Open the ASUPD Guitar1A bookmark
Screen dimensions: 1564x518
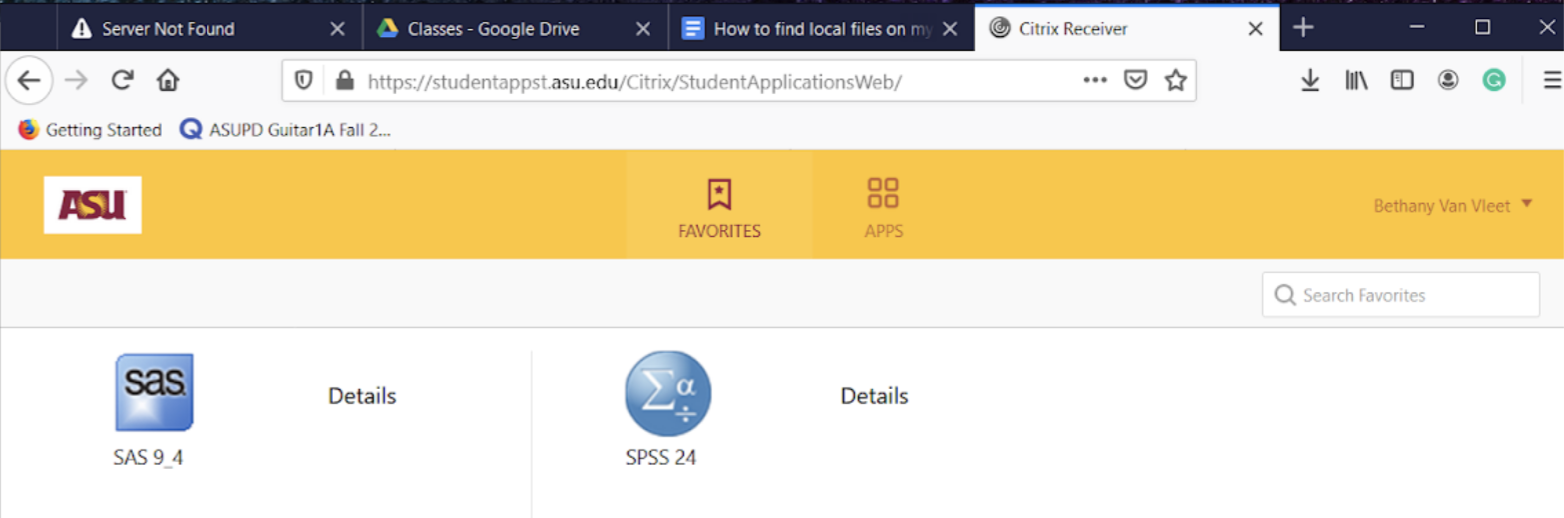tap(286, 130)
